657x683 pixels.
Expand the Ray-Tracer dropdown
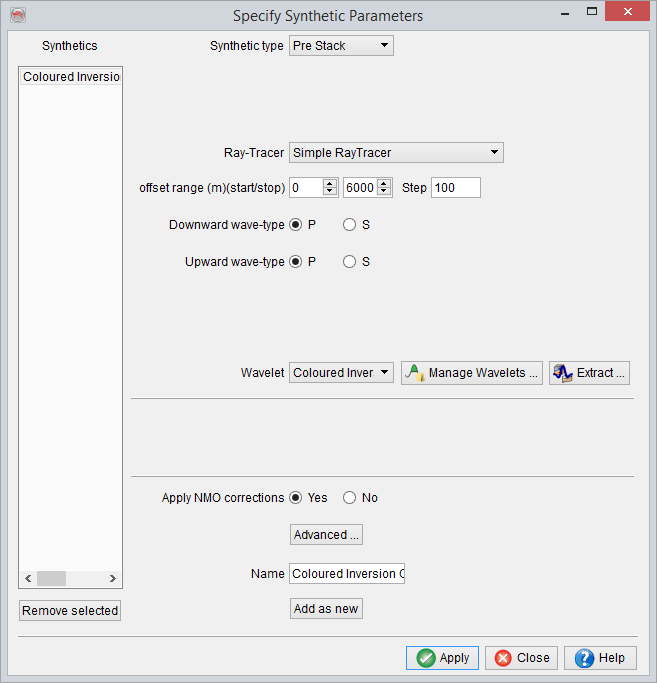396,153
